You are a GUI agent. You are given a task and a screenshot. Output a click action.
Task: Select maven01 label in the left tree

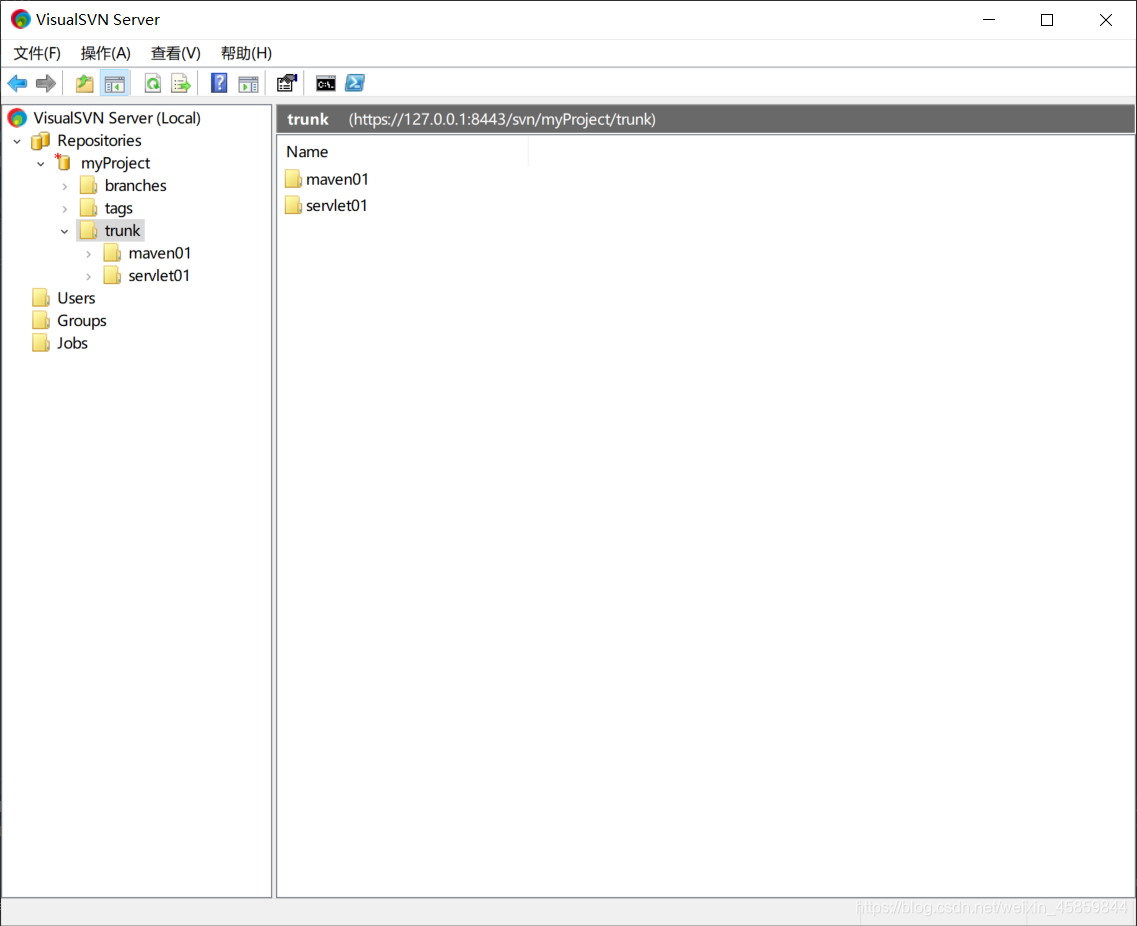pos(160,253)
